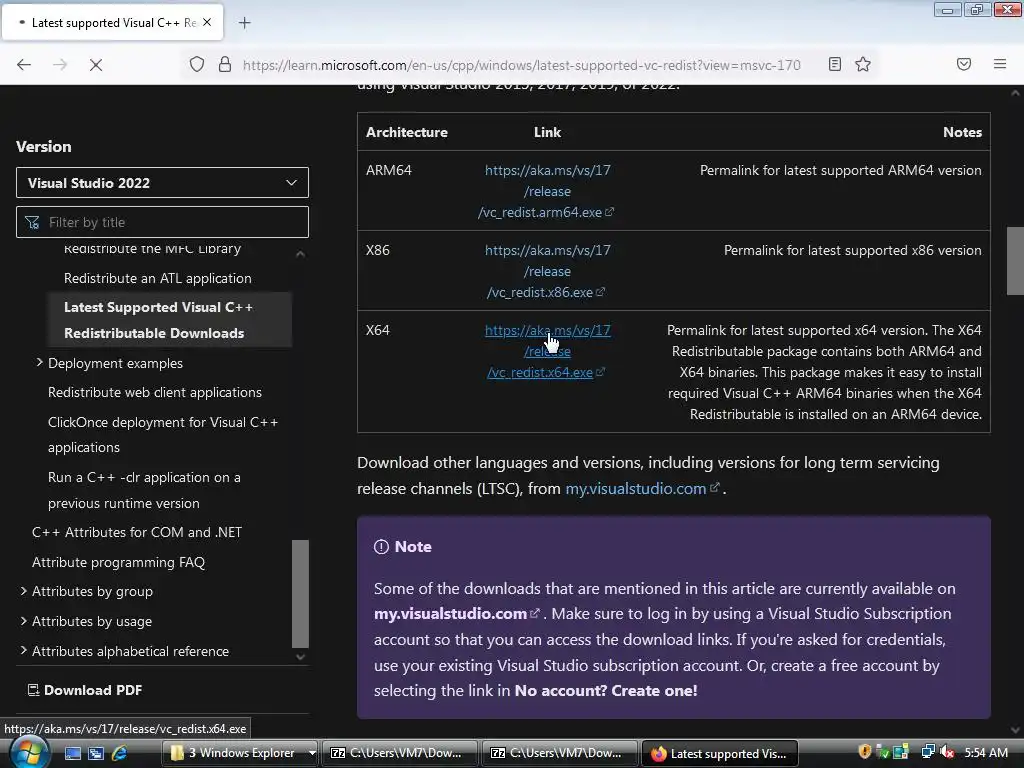This screenshot has height=768, width=1024.
Task: Click the Switch between windows icon
Action: pos(96,753)
